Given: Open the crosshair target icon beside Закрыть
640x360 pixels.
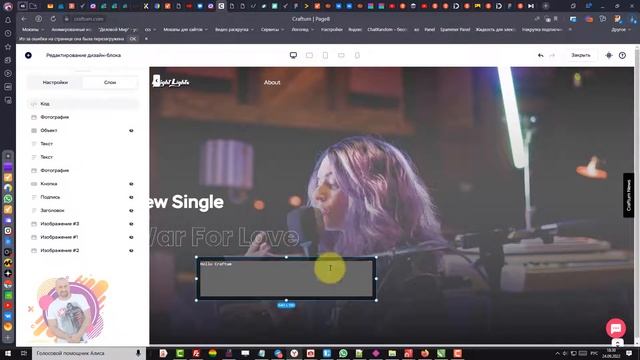Looking at the screenshot, I should coord(609,55).
